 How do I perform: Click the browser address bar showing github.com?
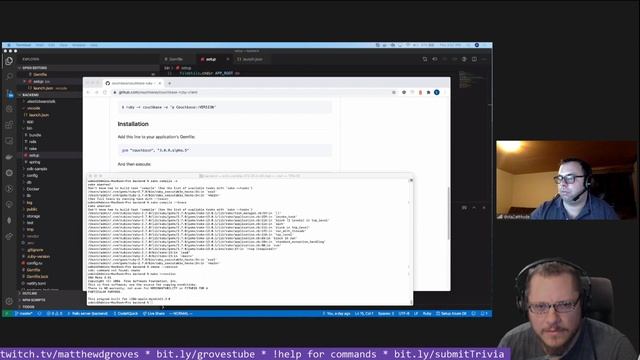click(x=251, y=92)
